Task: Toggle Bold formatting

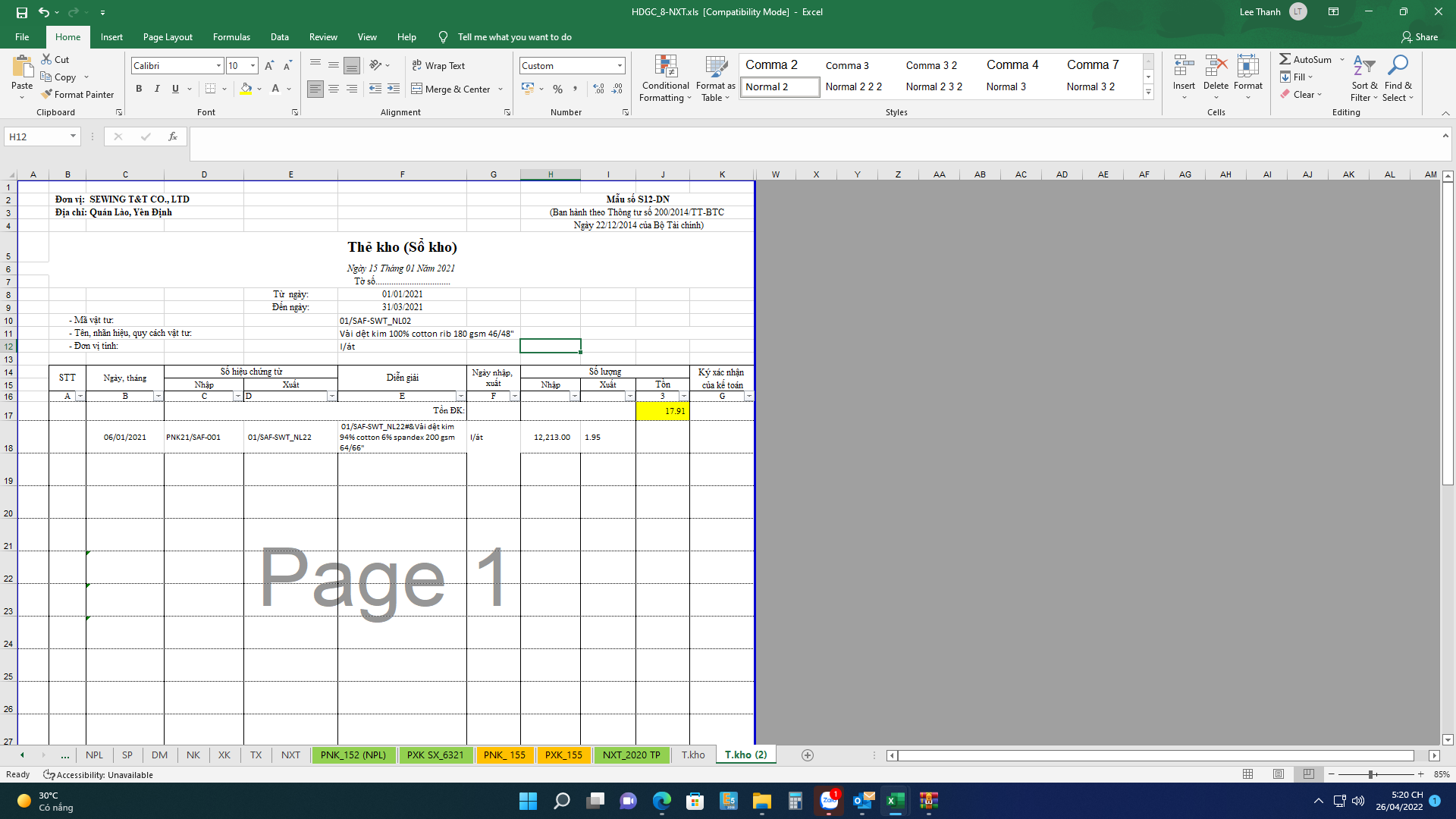Action: [139, 89]
